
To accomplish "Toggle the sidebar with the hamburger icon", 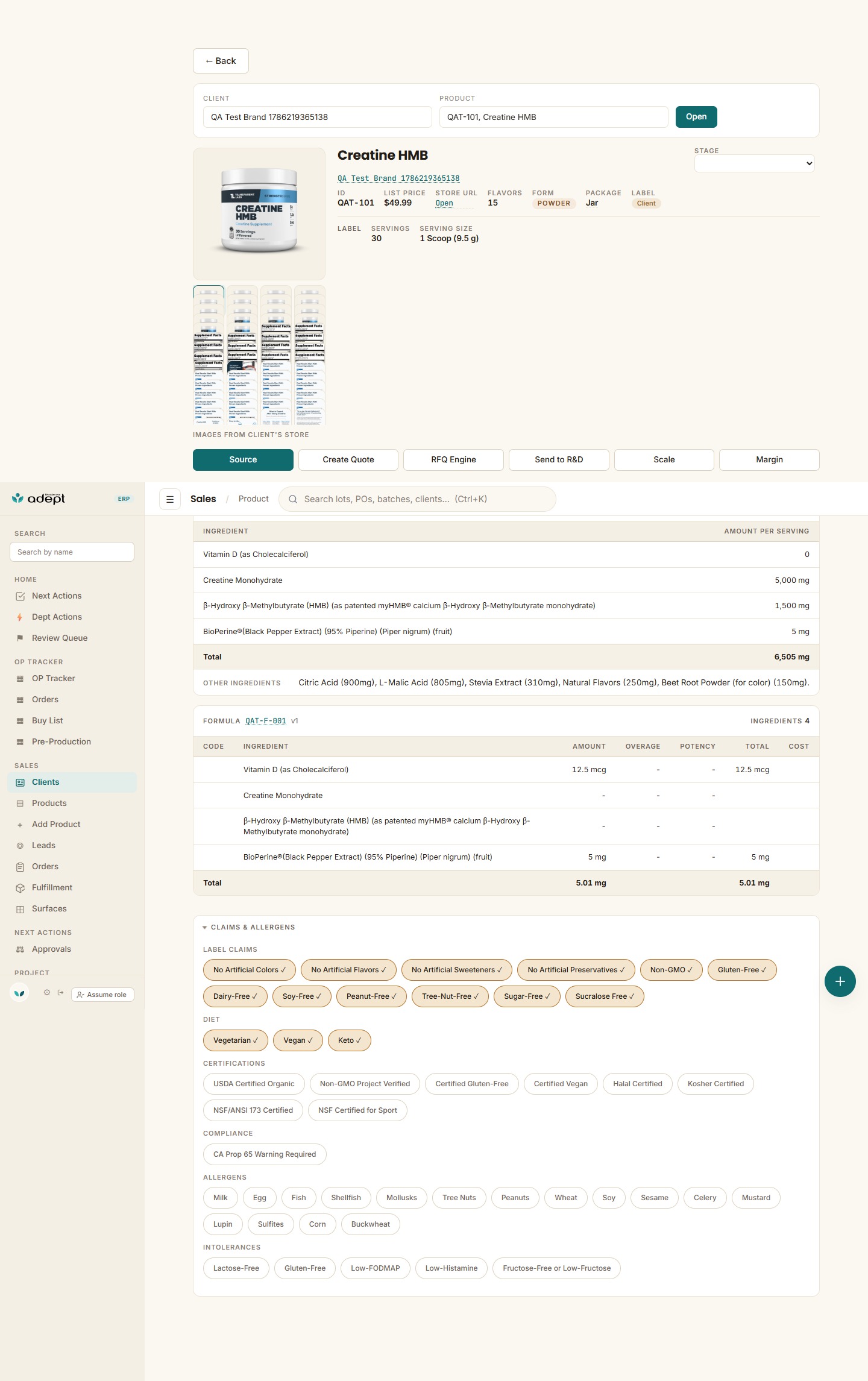I will pyautogui.click(x=170, y=499).
